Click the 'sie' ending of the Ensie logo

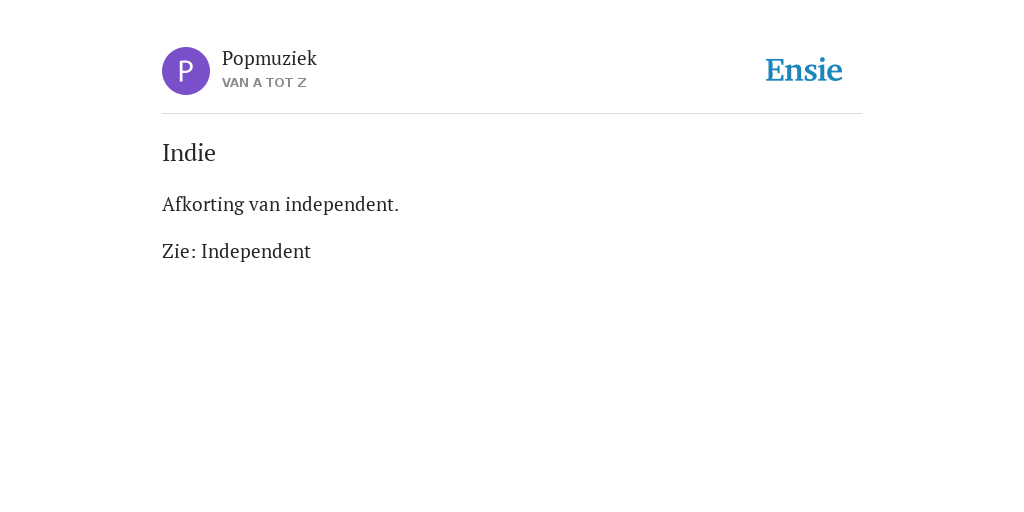tap(823, 71)
